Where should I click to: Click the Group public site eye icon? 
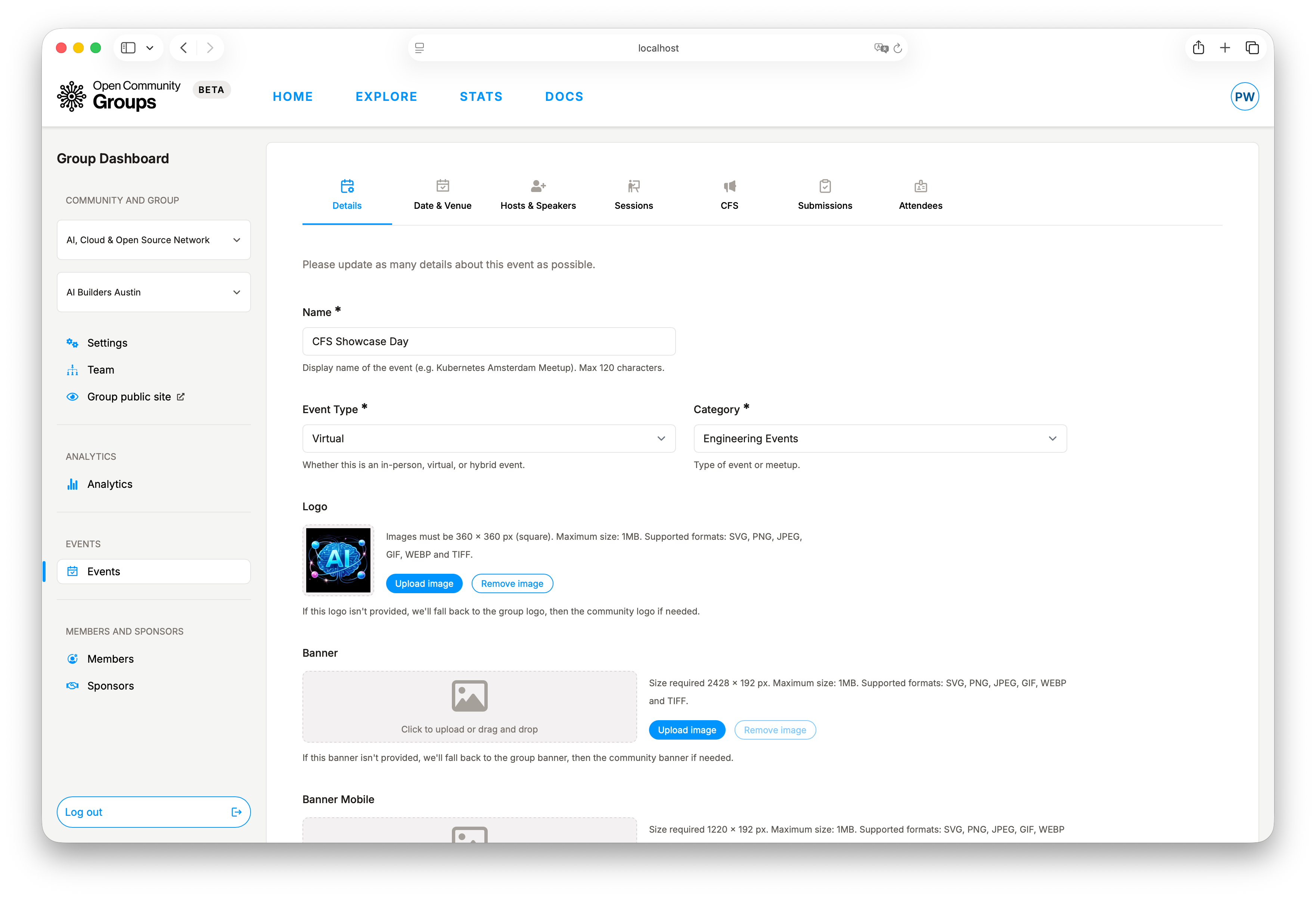(72, 397)
